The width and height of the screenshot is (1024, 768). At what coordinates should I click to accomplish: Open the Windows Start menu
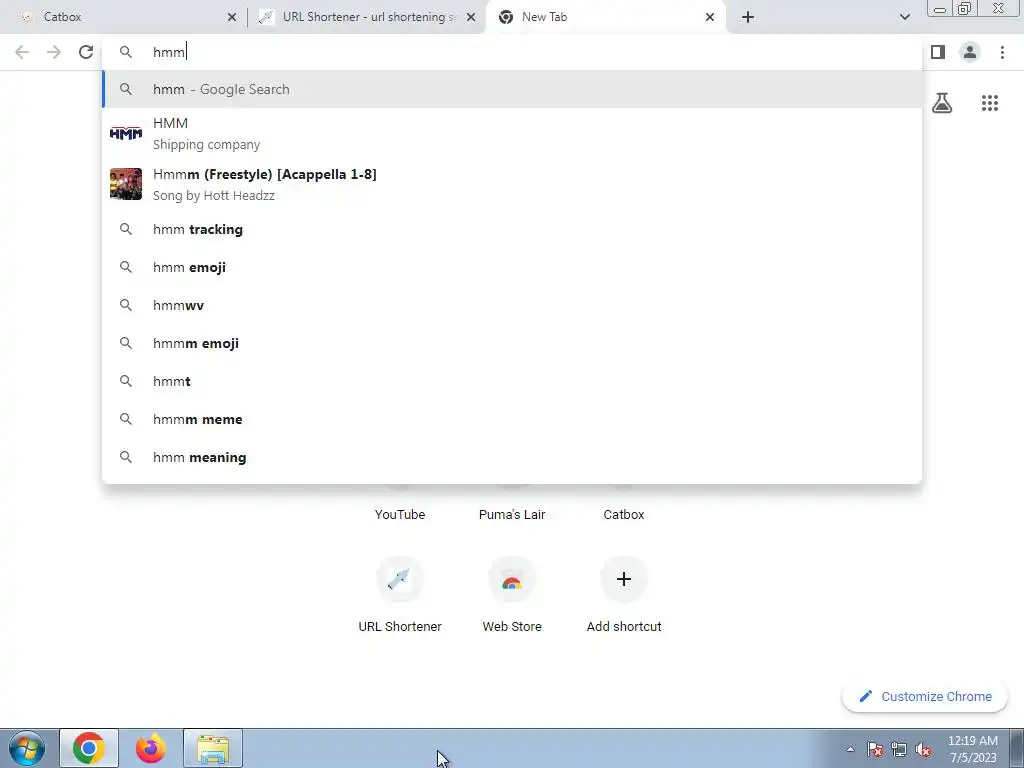27,748
